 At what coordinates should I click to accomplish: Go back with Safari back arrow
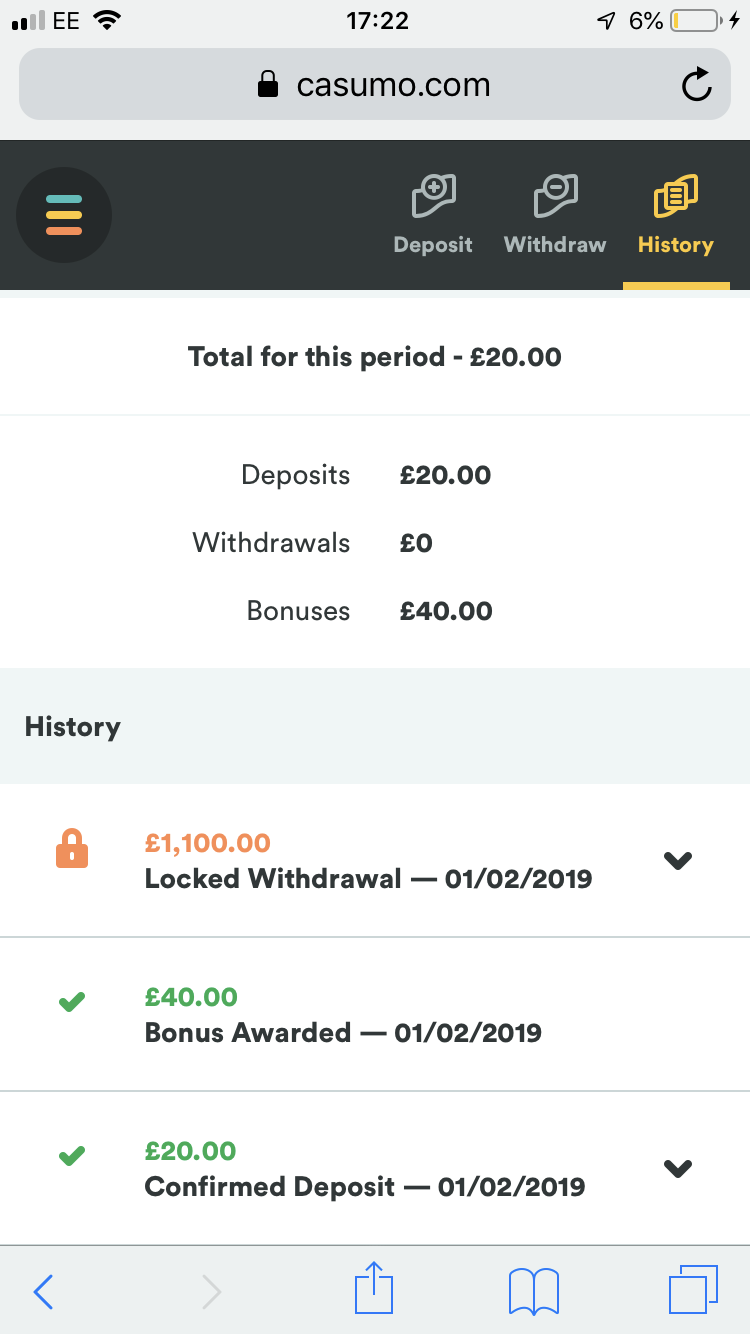point(44,1291)
